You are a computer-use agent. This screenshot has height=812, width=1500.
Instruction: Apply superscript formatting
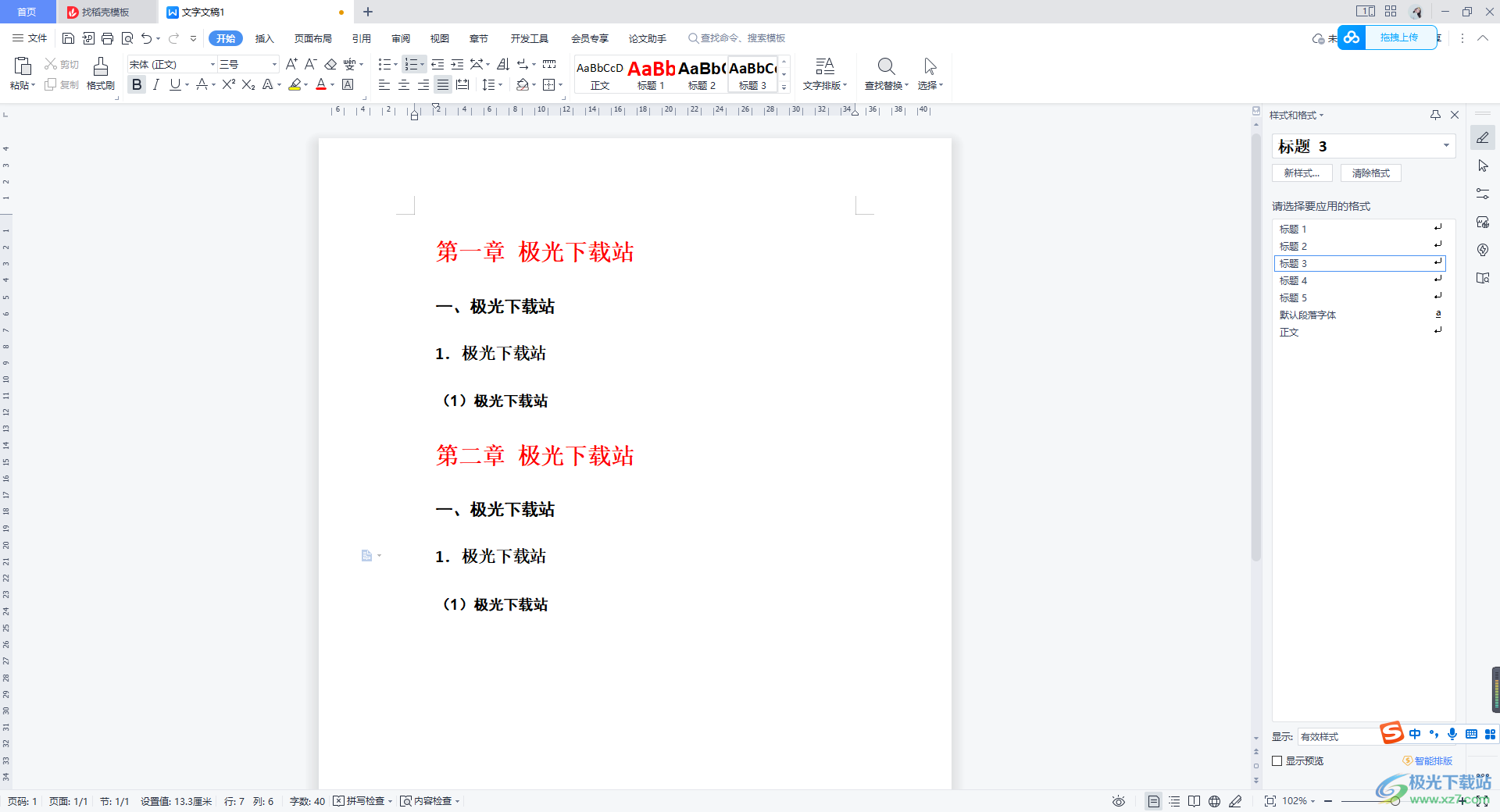click(228, 84)
